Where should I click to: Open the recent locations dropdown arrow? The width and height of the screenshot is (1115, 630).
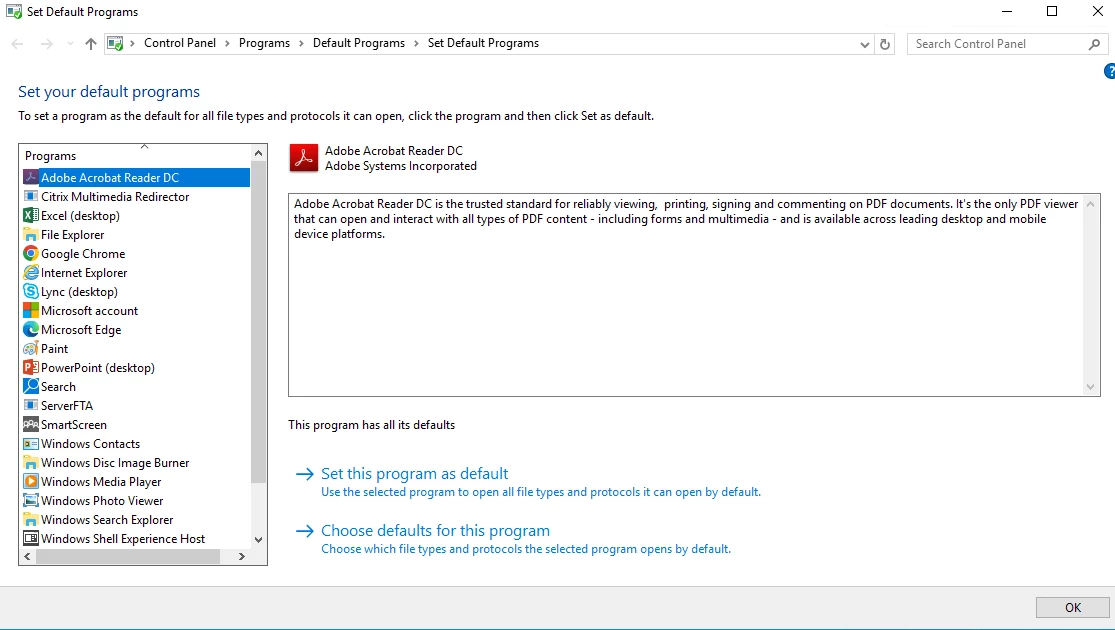click(70, 44)
